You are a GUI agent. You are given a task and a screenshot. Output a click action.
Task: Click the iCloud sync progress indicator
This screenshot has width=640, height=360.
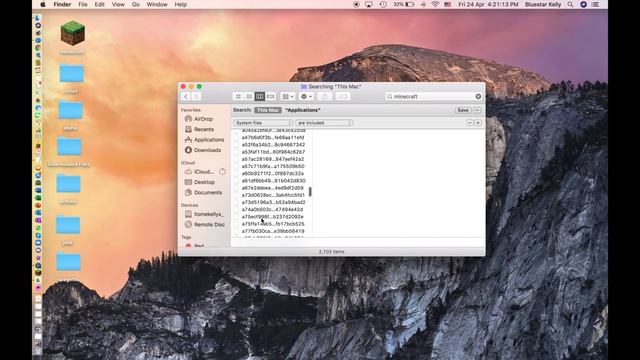(x=222, y=172)
